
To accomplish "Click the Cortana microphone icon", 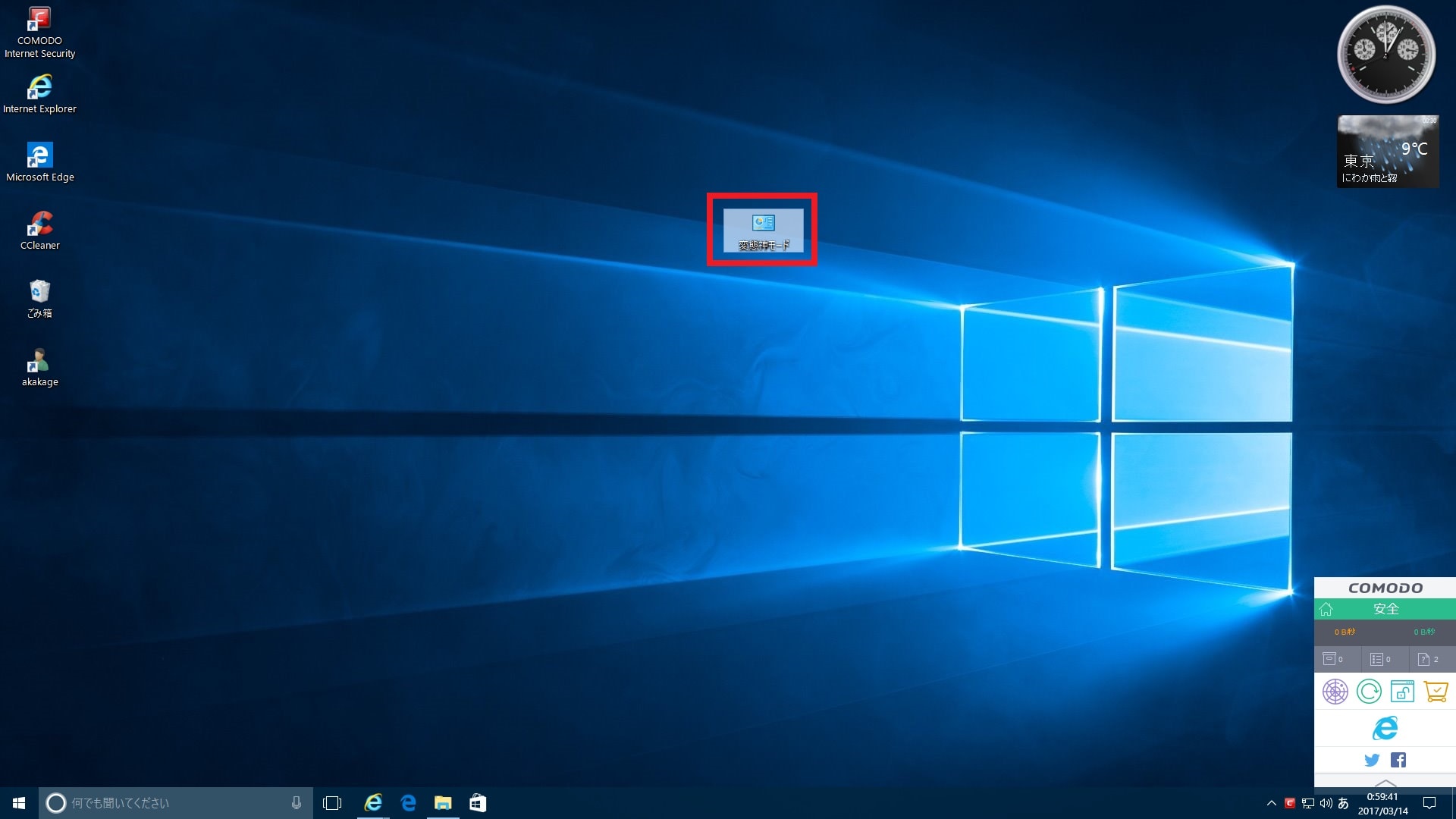I will [297, 802].
